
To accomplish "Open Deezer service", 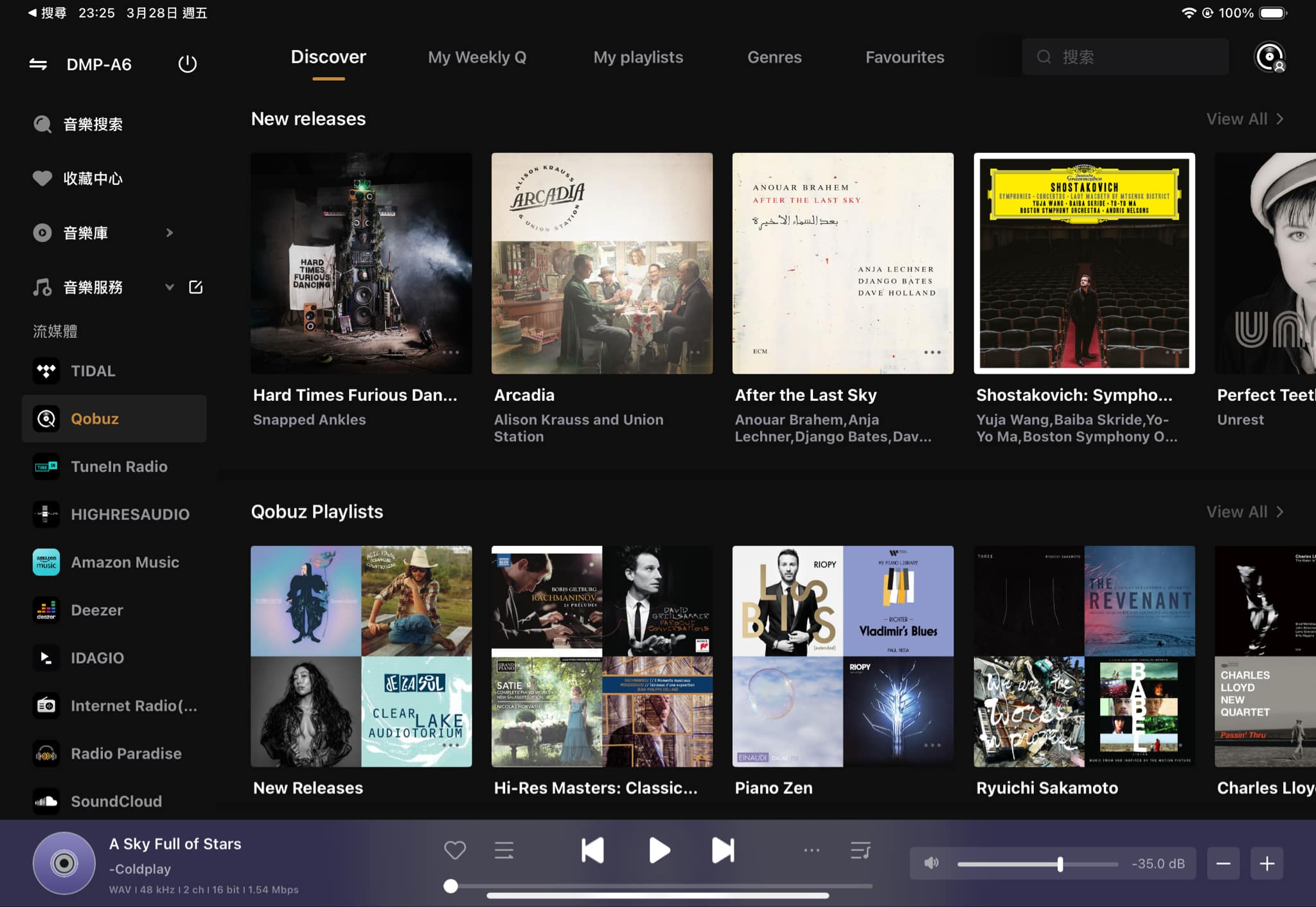I will (114, 610).
